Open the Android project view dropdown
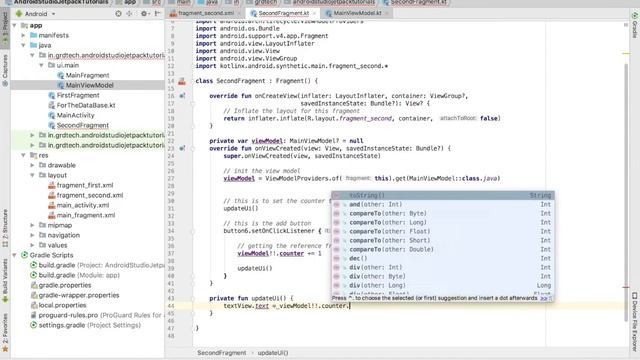Image resolution: width=640 pixels, height=360 pixels. [x=36, y=13]
